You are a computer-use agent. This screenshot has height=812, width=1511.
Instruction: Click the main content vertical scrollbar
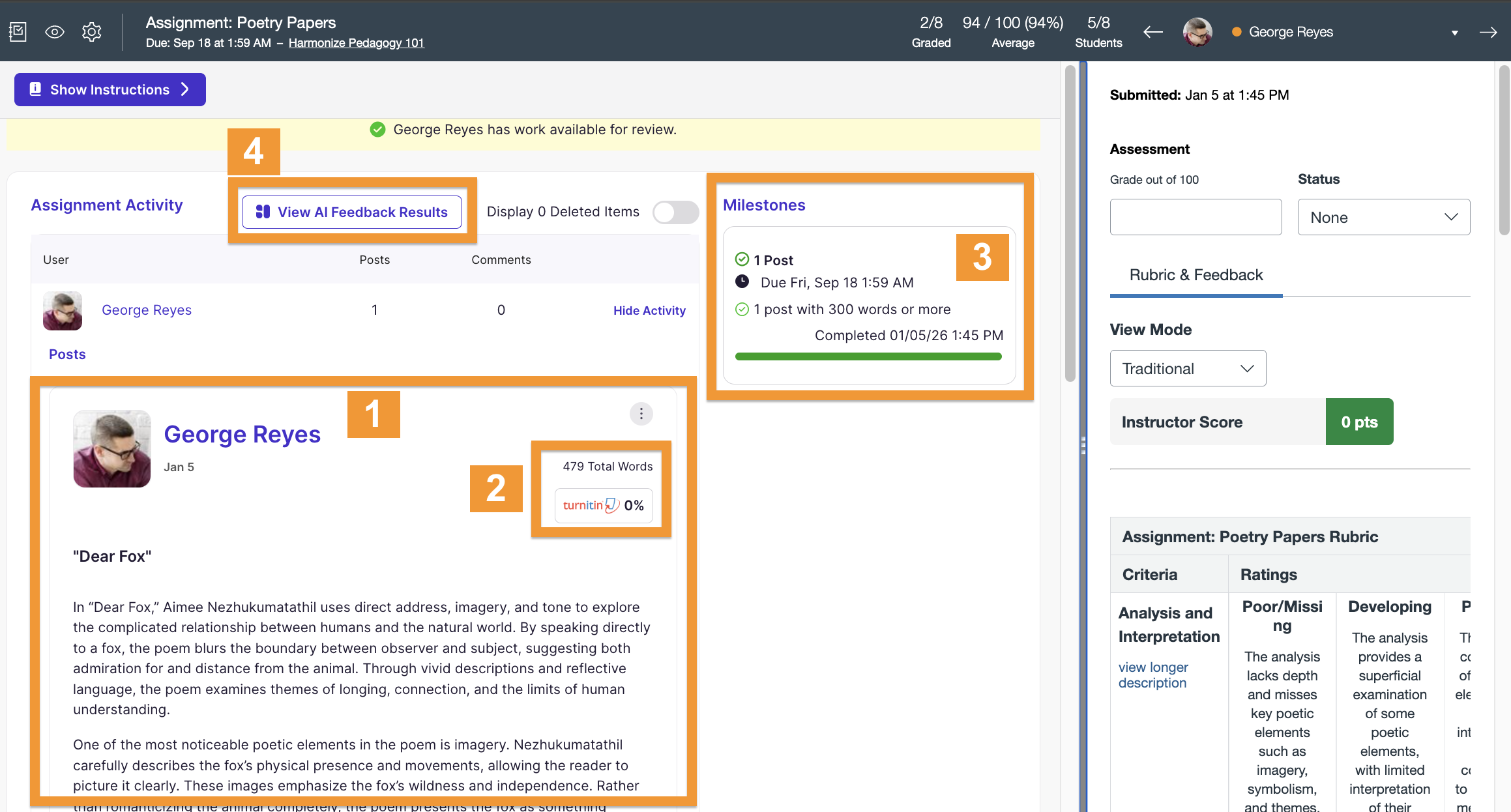(x=1070, y=224)
